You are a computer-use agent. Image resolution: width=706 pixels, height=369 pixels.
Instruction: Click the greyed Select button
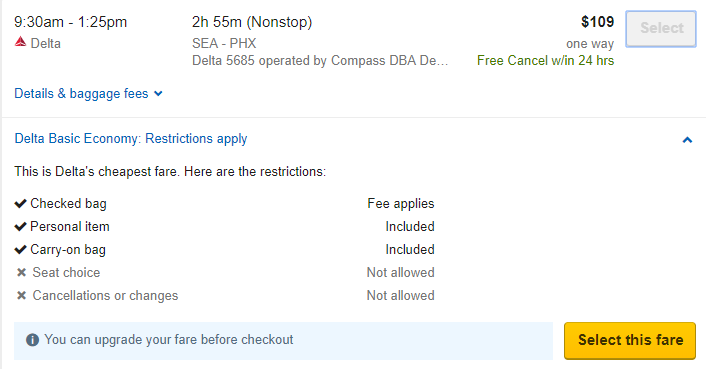(x=661, y=28)
